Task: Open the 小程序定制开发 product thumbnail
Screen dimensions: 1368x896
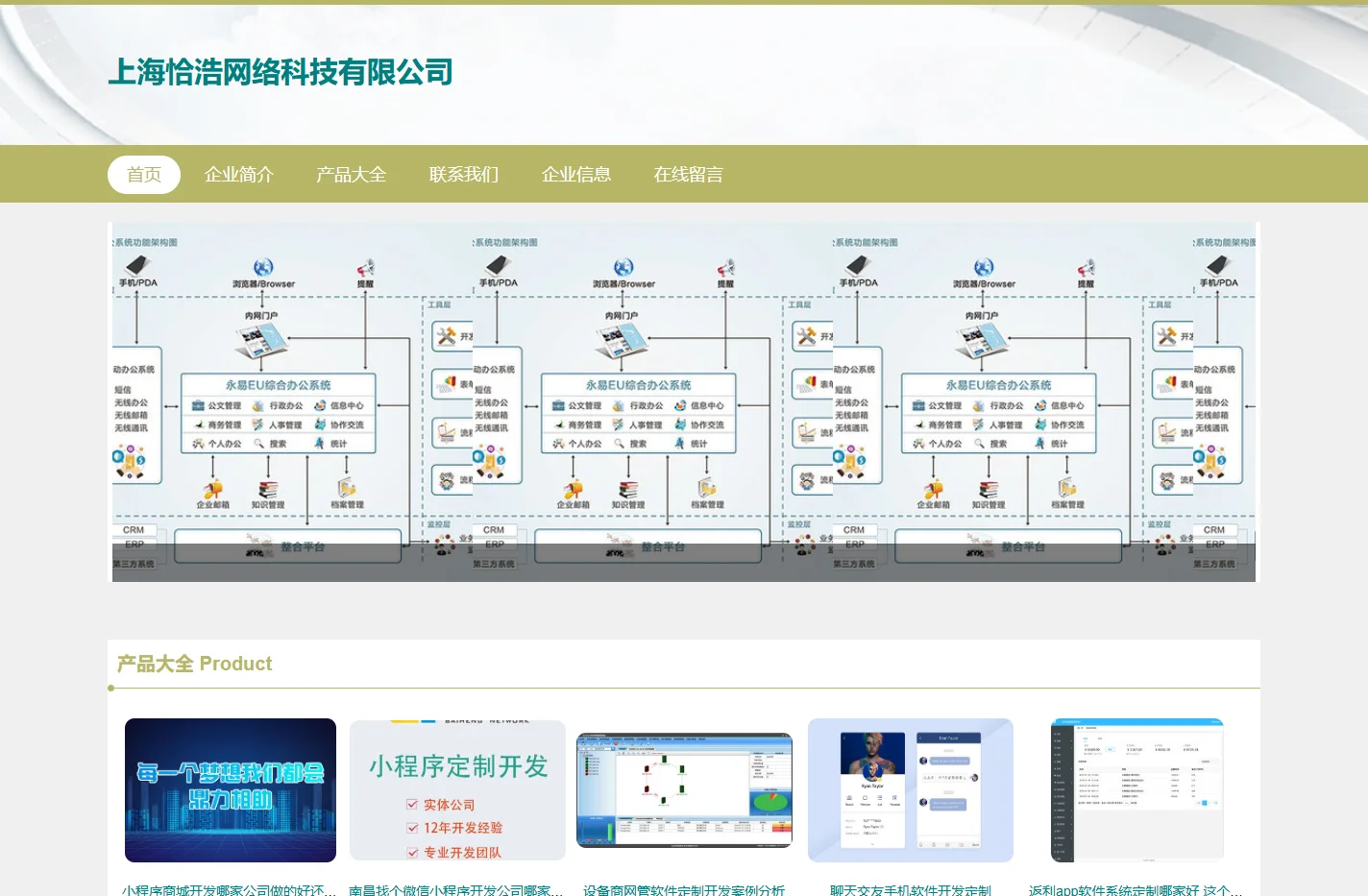Action: (457, 790)
